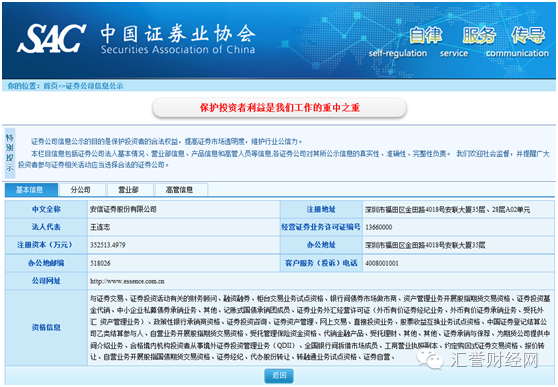This screenshot has height=387, width=558.
Task: Select customer service phone 4008001001
Action: pyautogui.click(x=382, y=263)
